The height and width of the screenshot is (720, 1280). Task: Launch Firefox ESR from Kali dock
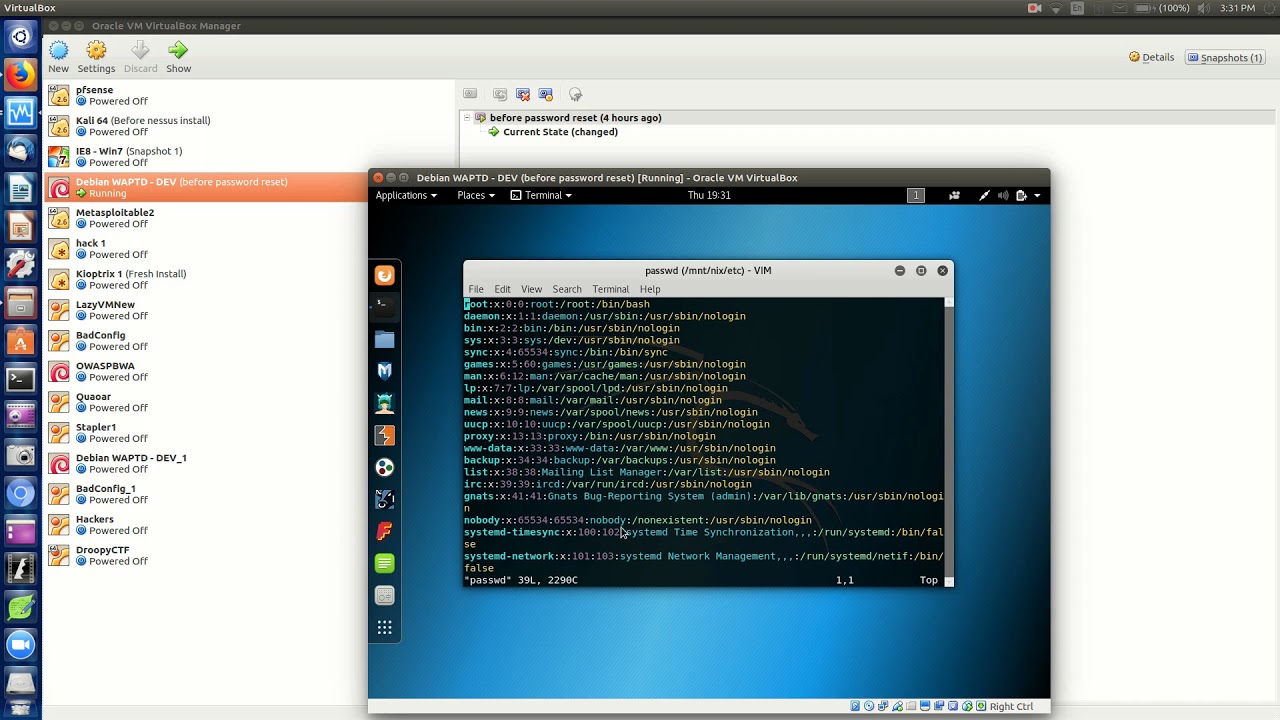[384, 275]
